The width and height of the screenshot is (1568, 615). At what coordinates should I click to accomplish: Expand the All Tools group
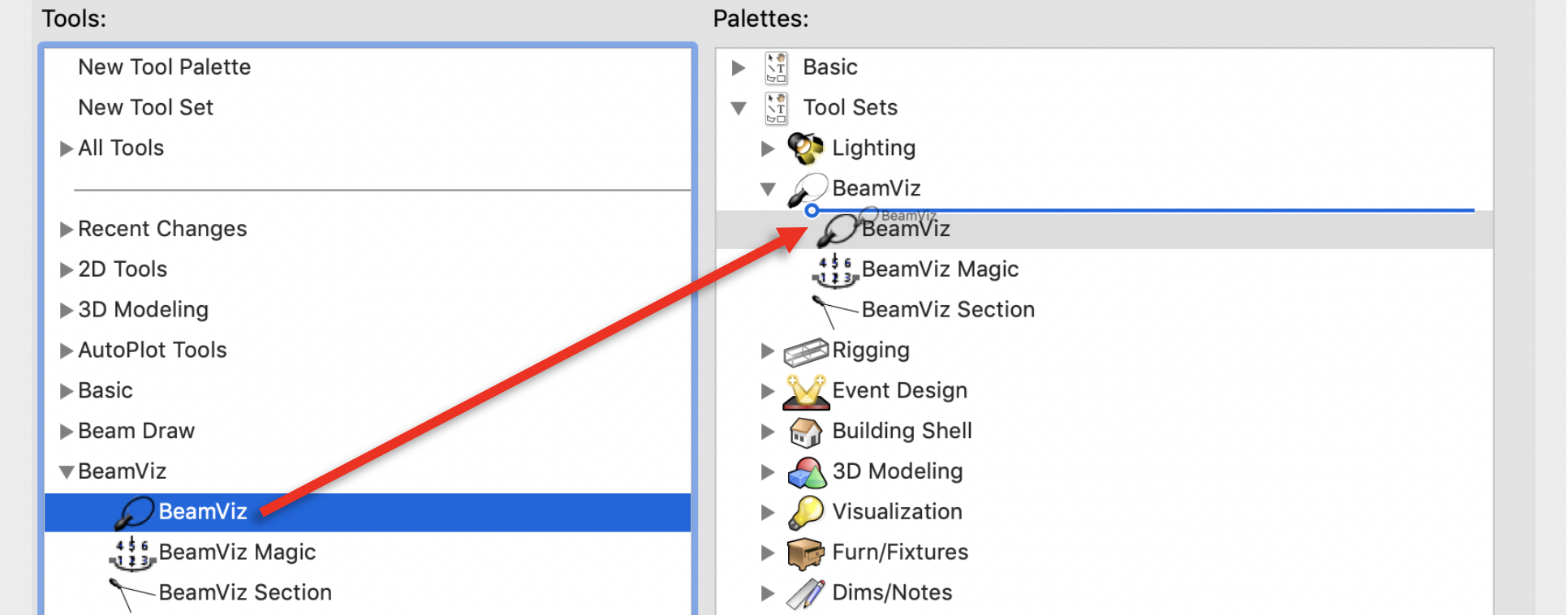click(x=67, y=148)
